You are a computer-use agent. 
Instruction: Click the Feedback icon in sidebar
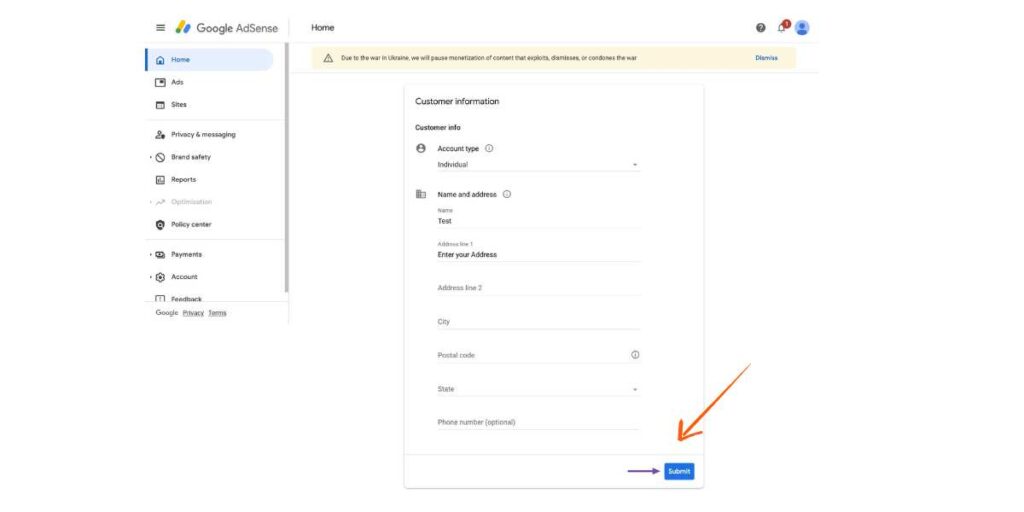160,298
